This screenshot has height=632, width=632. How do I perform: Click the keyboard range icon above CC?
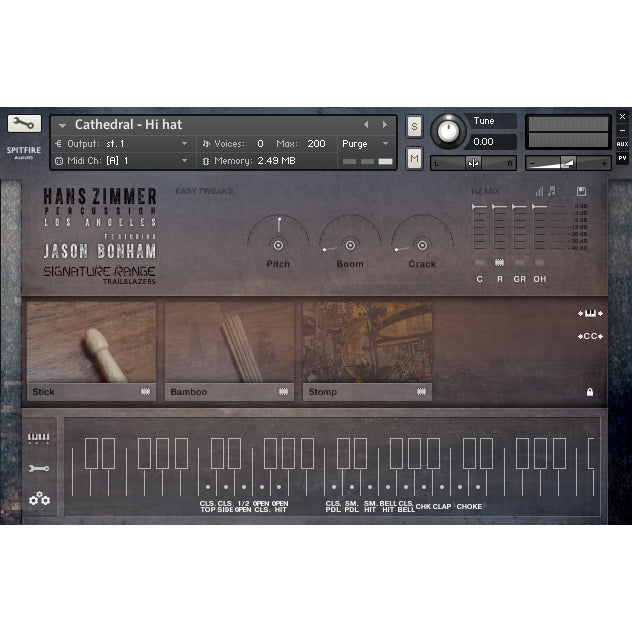(590, 313)
